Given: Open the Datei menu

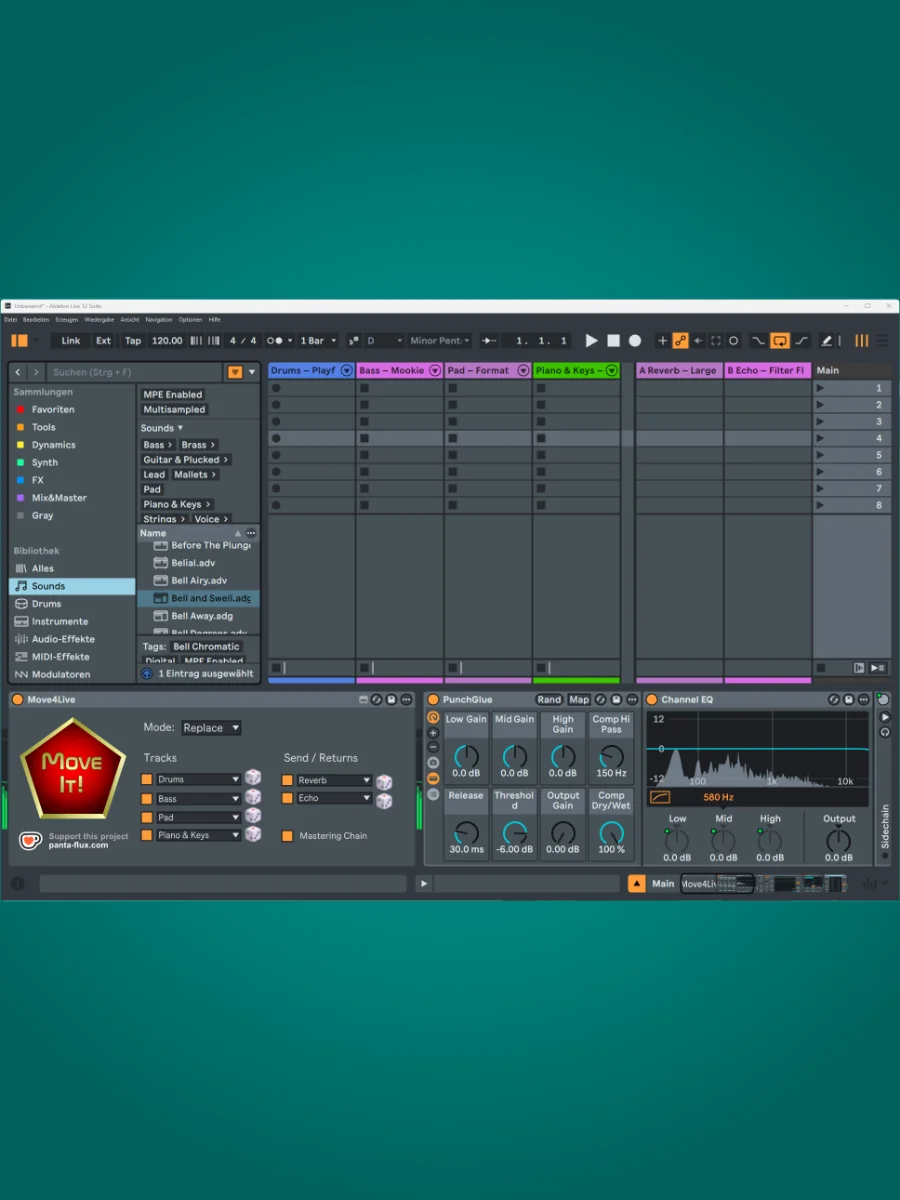Looking at the screenshot, I should pos(10,319).
